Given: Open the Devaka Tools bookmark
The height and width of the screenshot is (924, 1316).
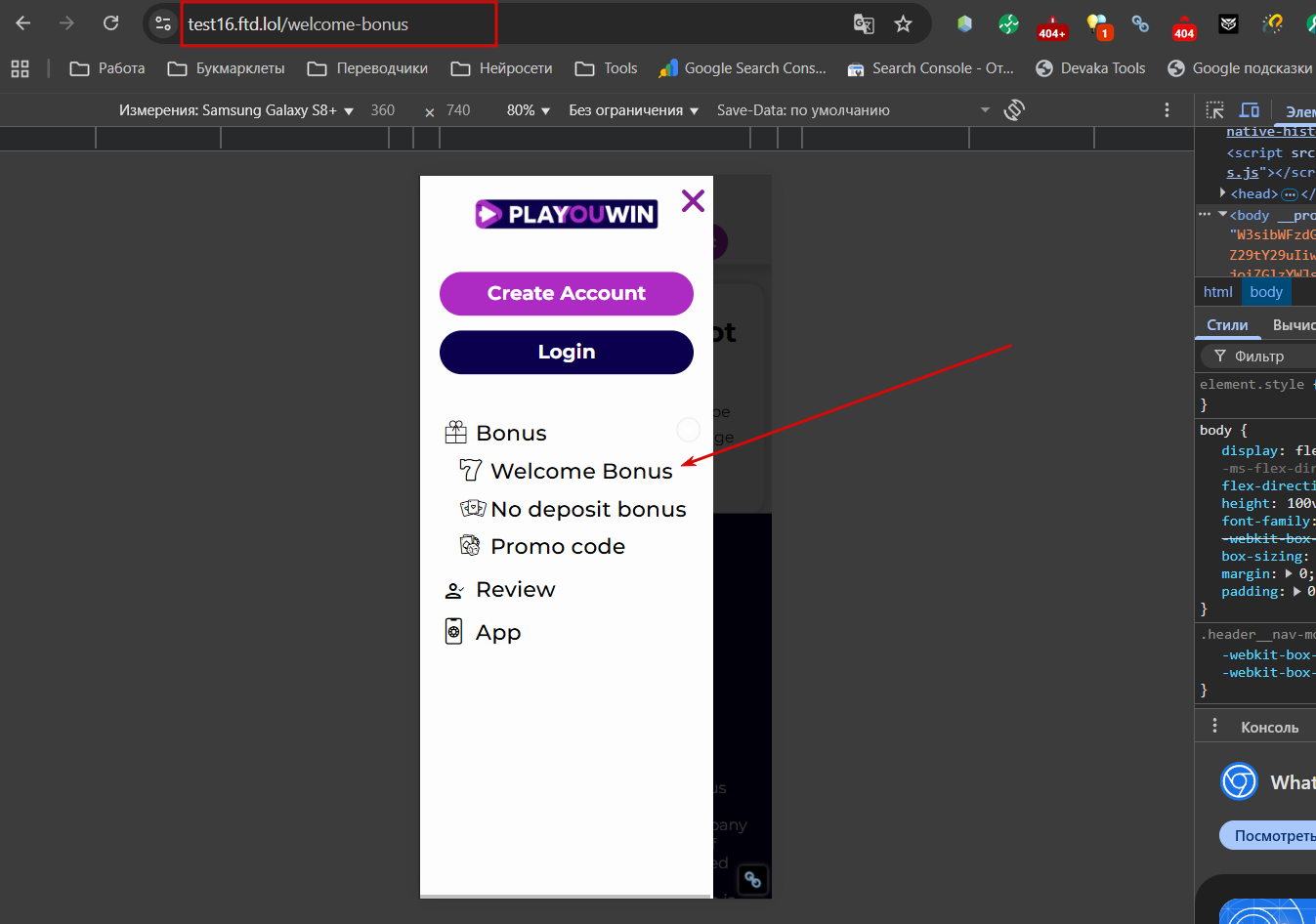Looking at the screenshot, I should (1090, 68).
